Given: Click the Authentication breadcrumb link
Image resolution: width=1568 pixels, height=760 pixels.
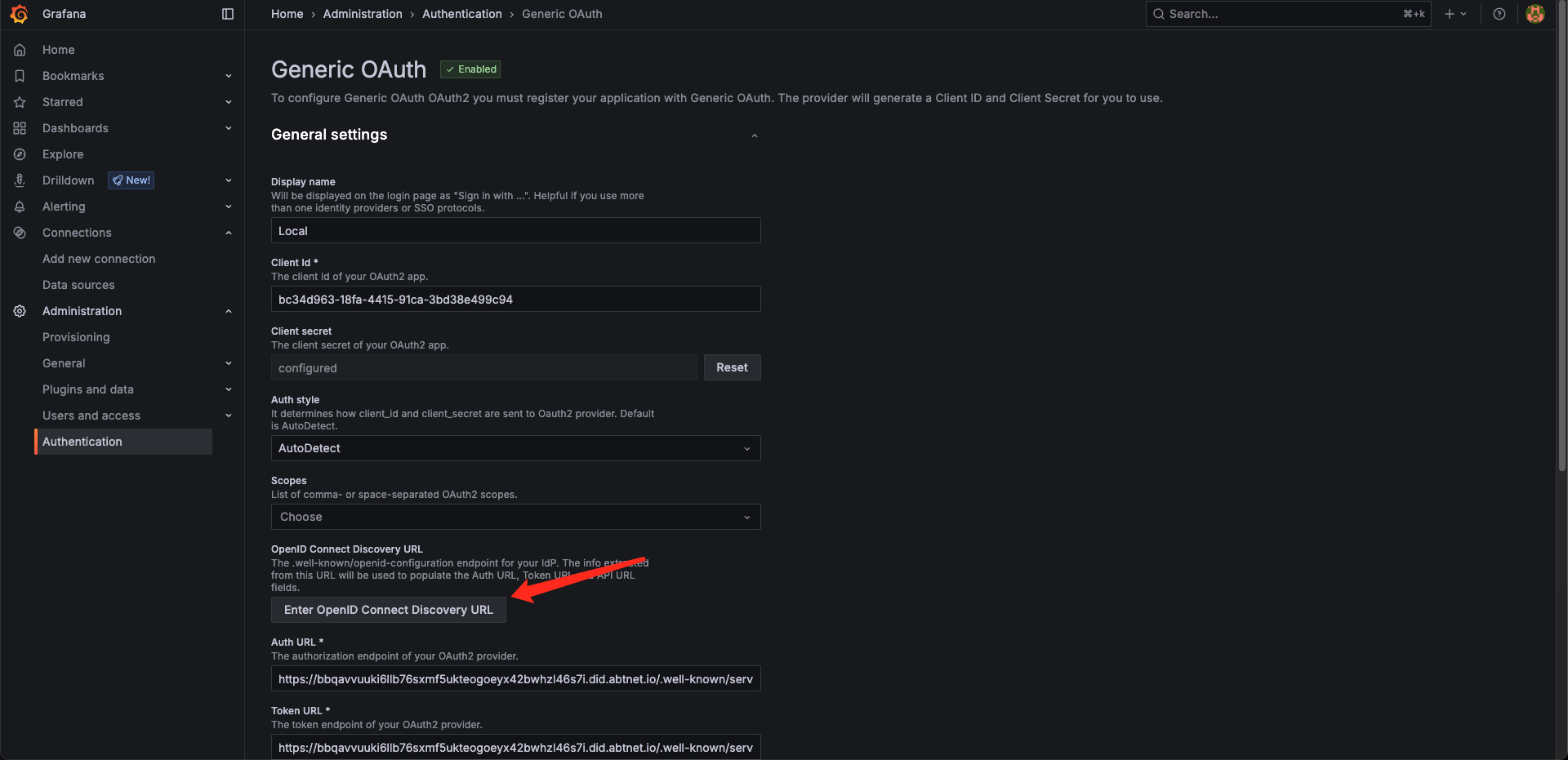Looking at the screenshot, I should coord(462,14).
